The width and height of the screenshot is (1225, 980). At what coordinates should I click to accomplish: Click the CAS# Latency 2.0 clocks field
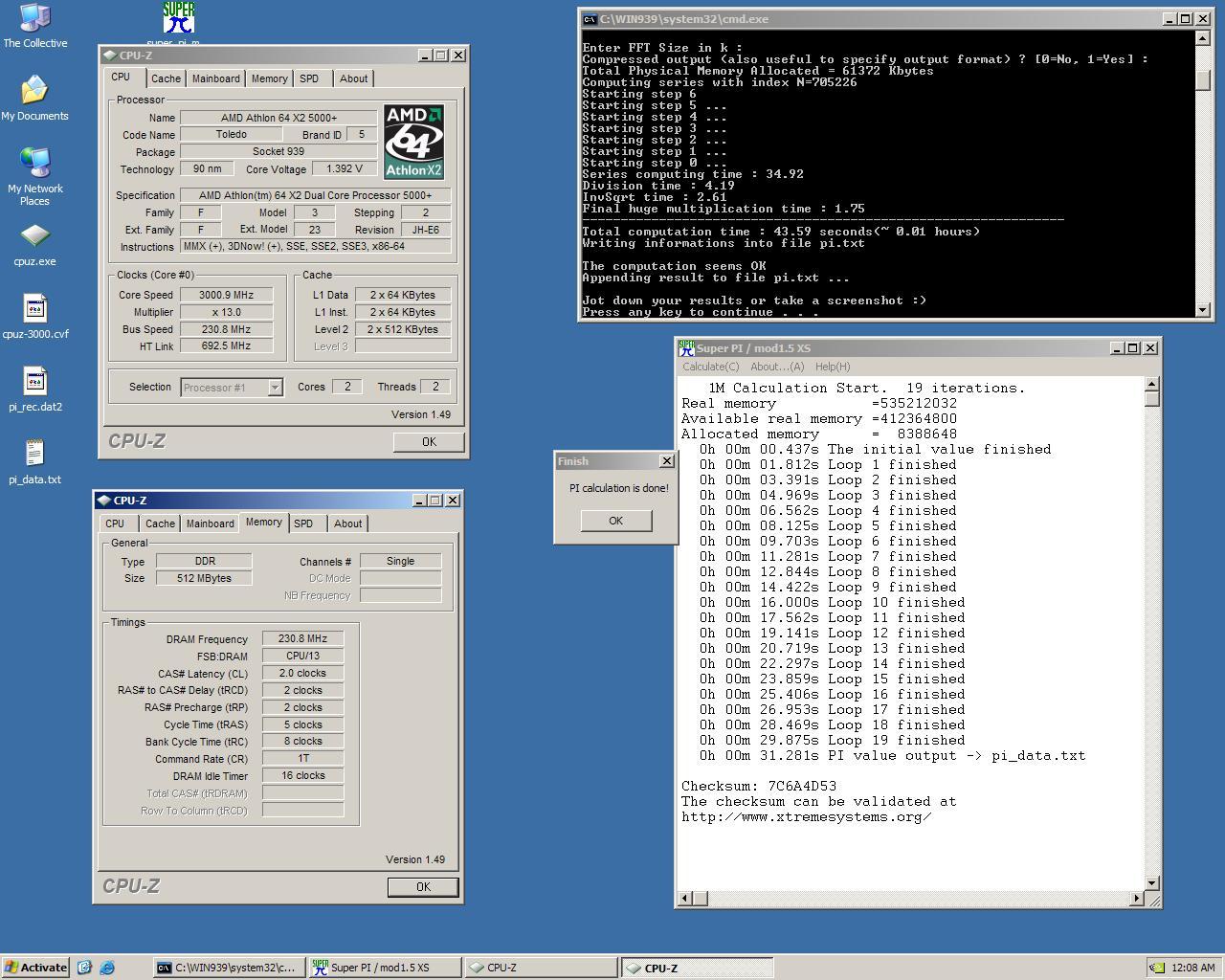coord(302,674)
